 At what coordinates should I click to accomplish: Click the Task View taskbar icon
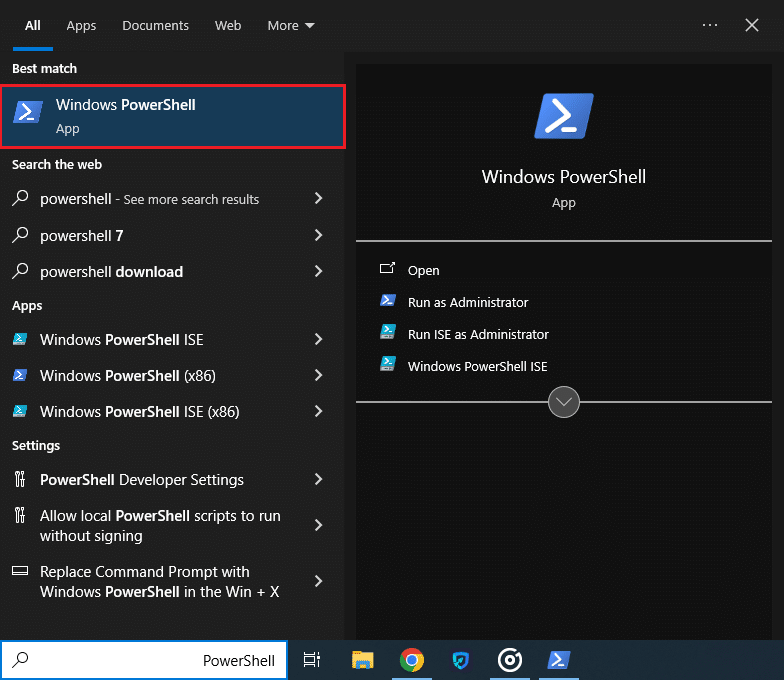coord(312,660)
